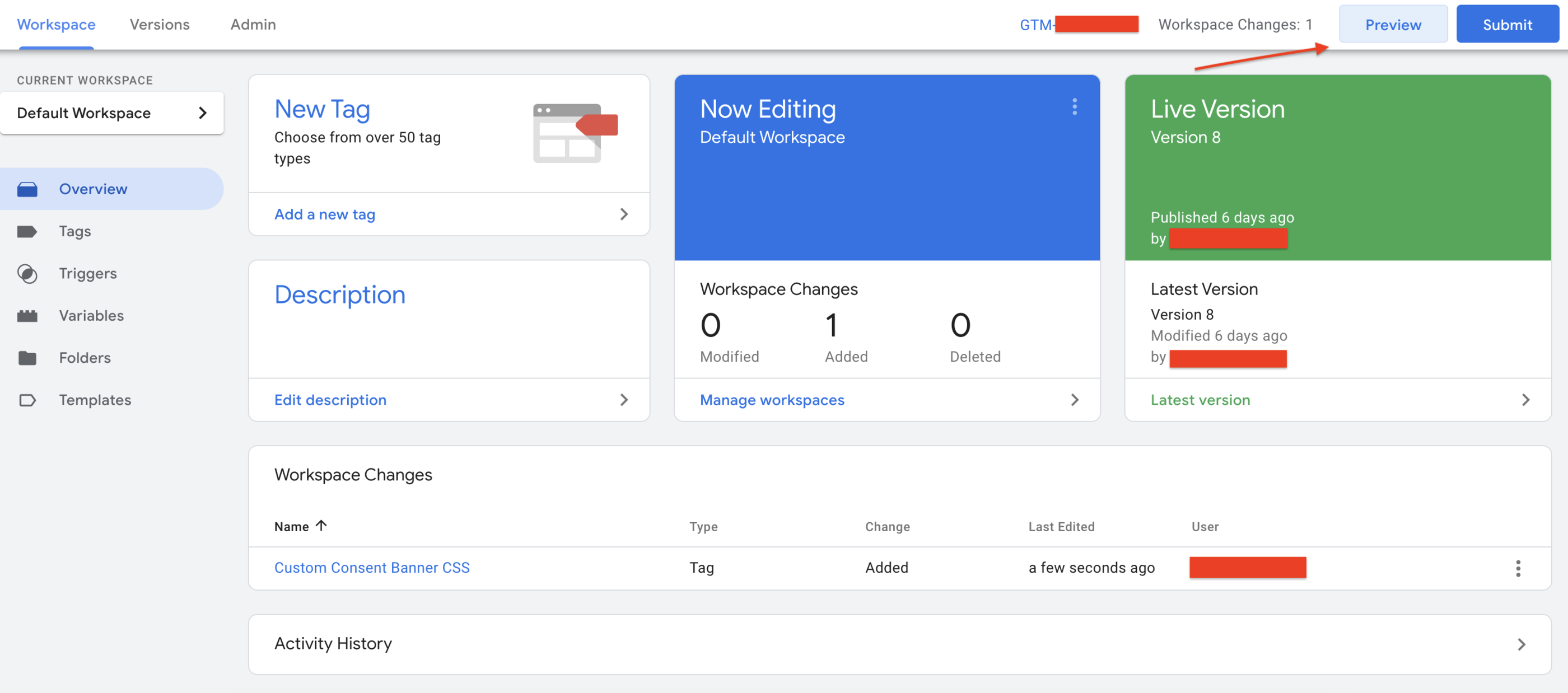The image size is (1568, 693).
Task: Click the New Tag heading
Action: click(322, 110)
